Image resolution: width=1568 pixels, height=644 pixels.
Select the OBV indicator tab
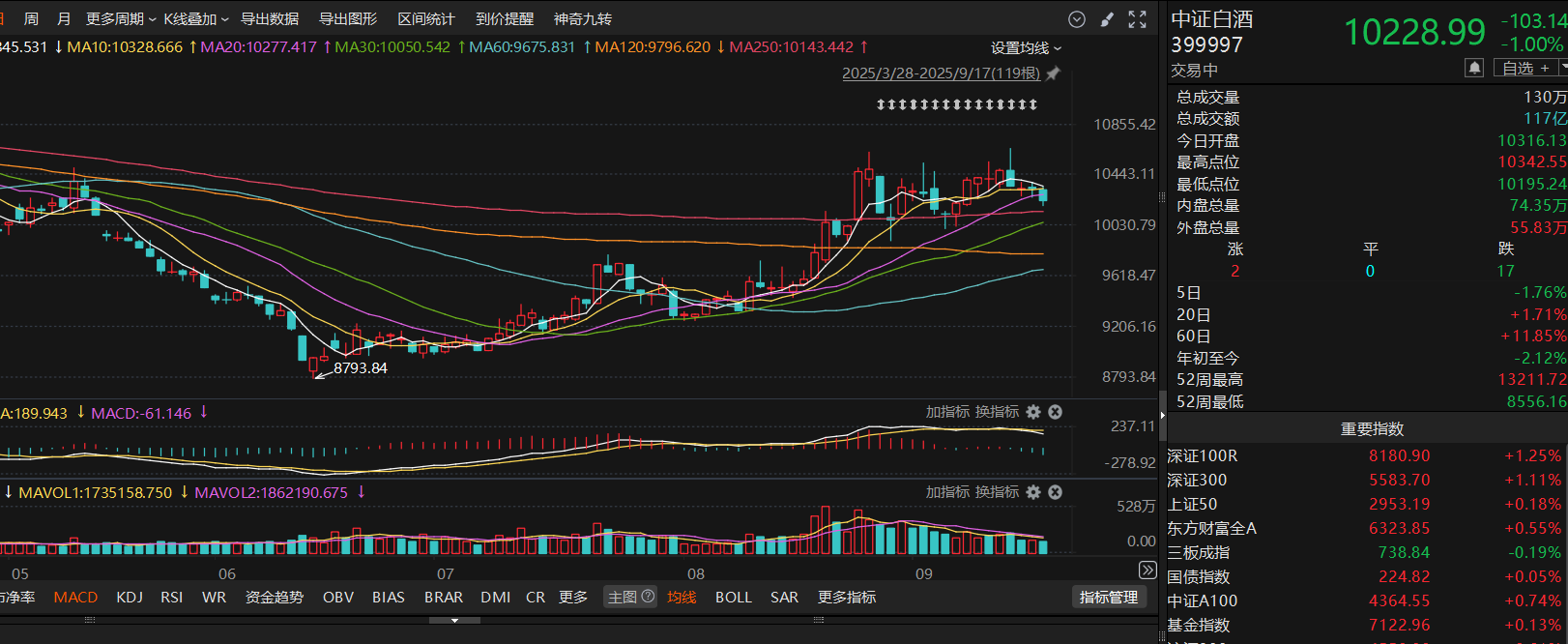click(338, 598)
